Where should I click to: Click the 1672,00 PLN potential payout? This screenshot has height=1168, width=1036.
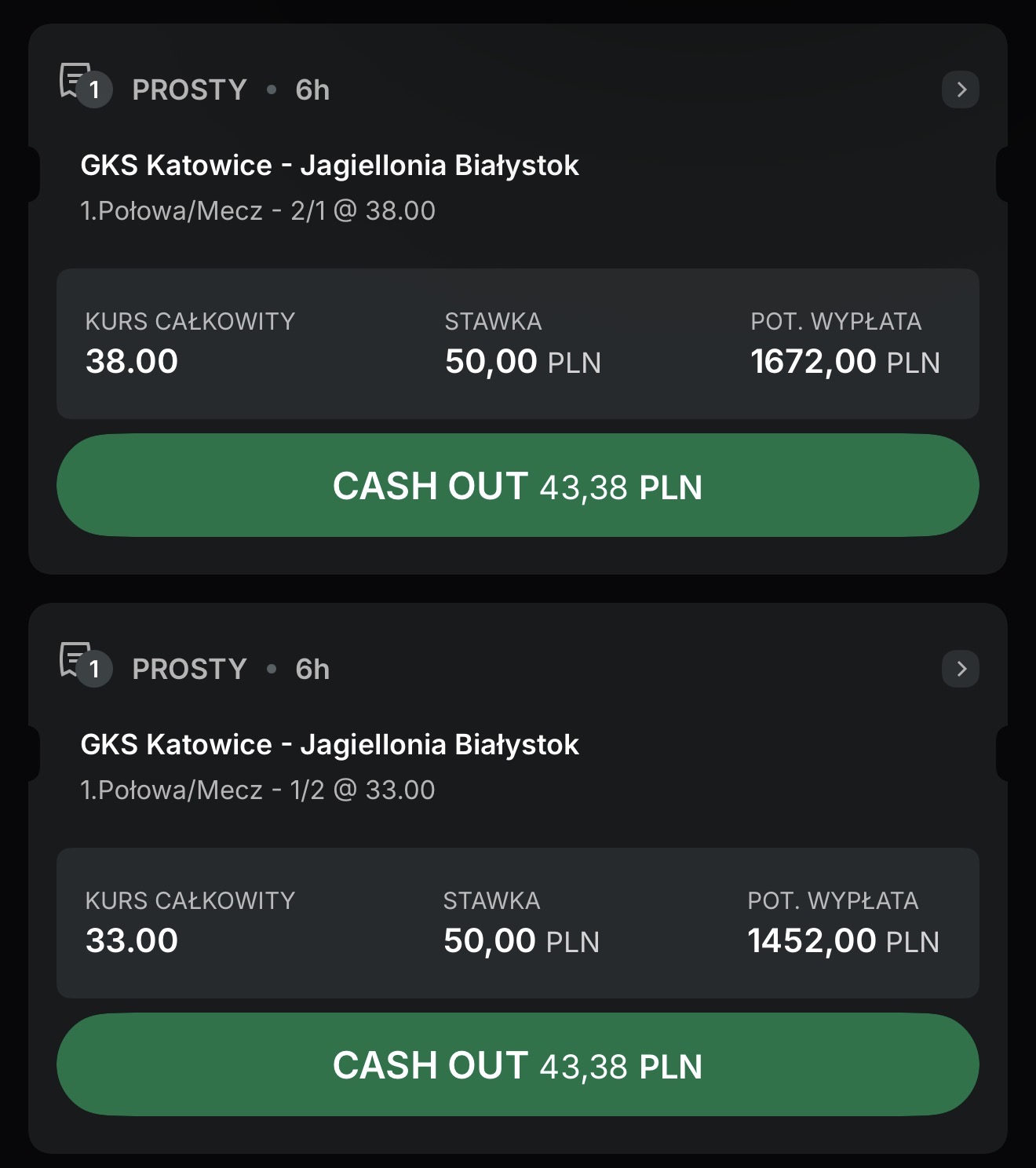844,362
